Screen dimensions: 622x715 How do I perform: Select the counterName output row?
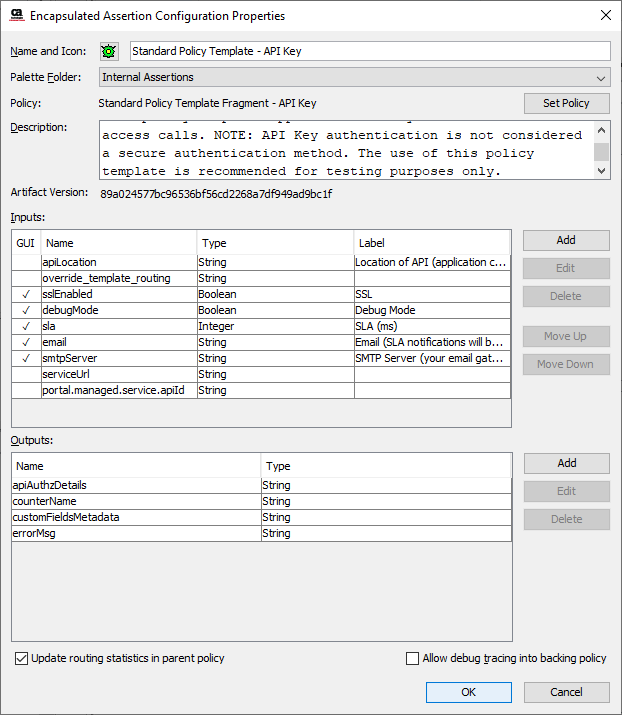[x=136, y=501]
